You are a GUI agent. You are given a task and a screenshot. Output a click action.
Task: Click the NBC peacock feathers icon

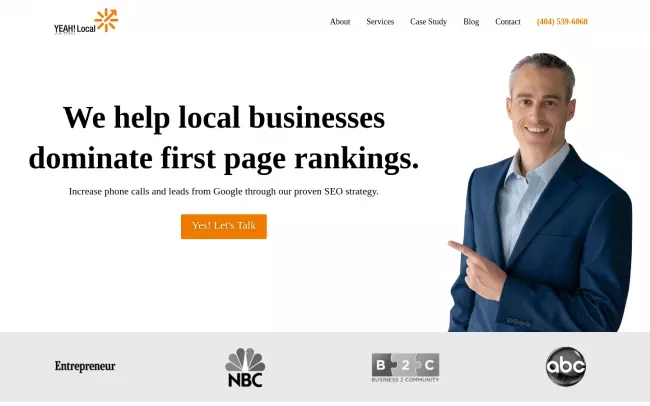(245, 360)
